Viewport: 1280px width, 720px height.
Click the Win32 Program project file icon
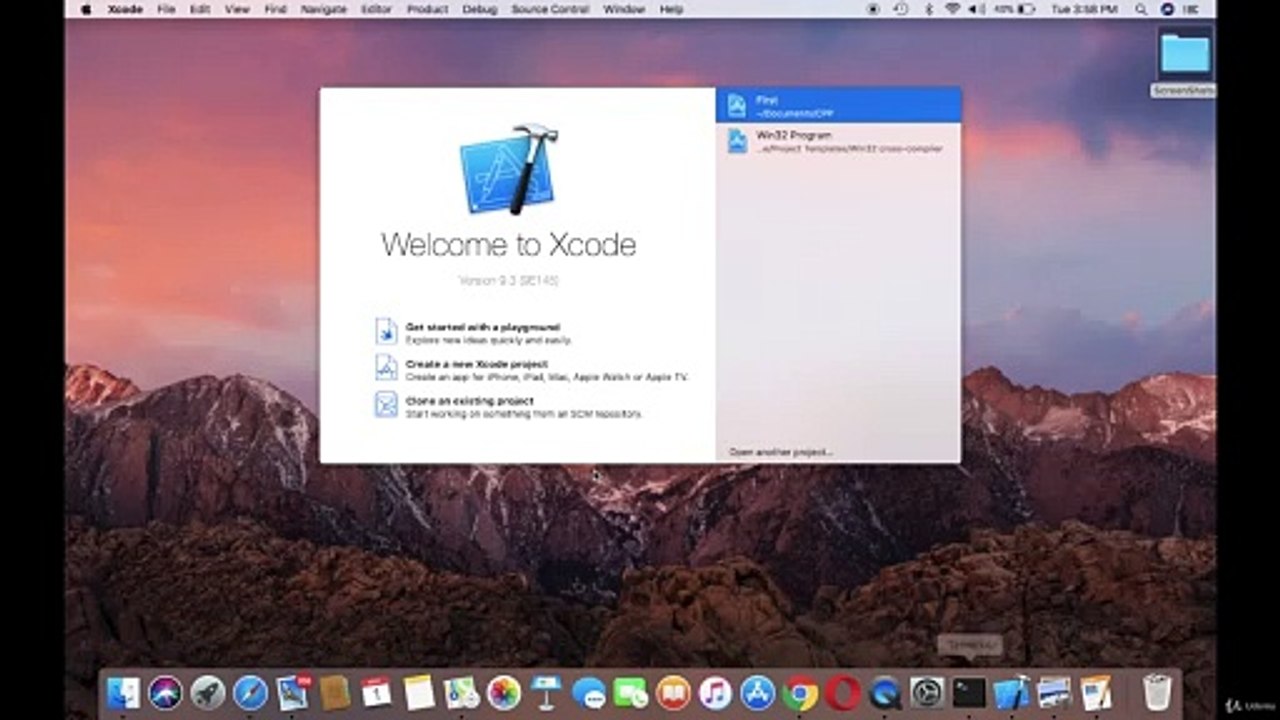pyautogui.click(x=737, y=141)
